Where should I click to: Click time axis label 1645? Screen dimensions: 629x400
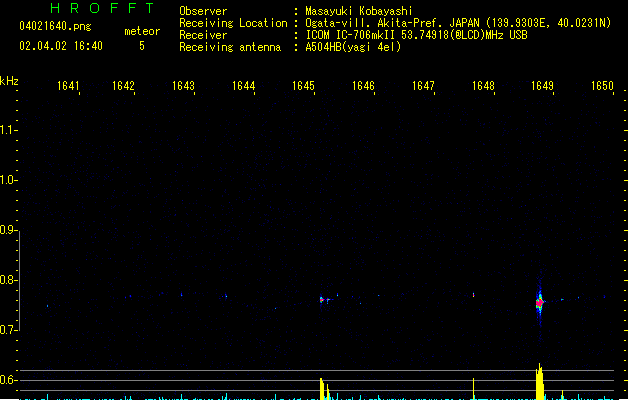(303, 86)
